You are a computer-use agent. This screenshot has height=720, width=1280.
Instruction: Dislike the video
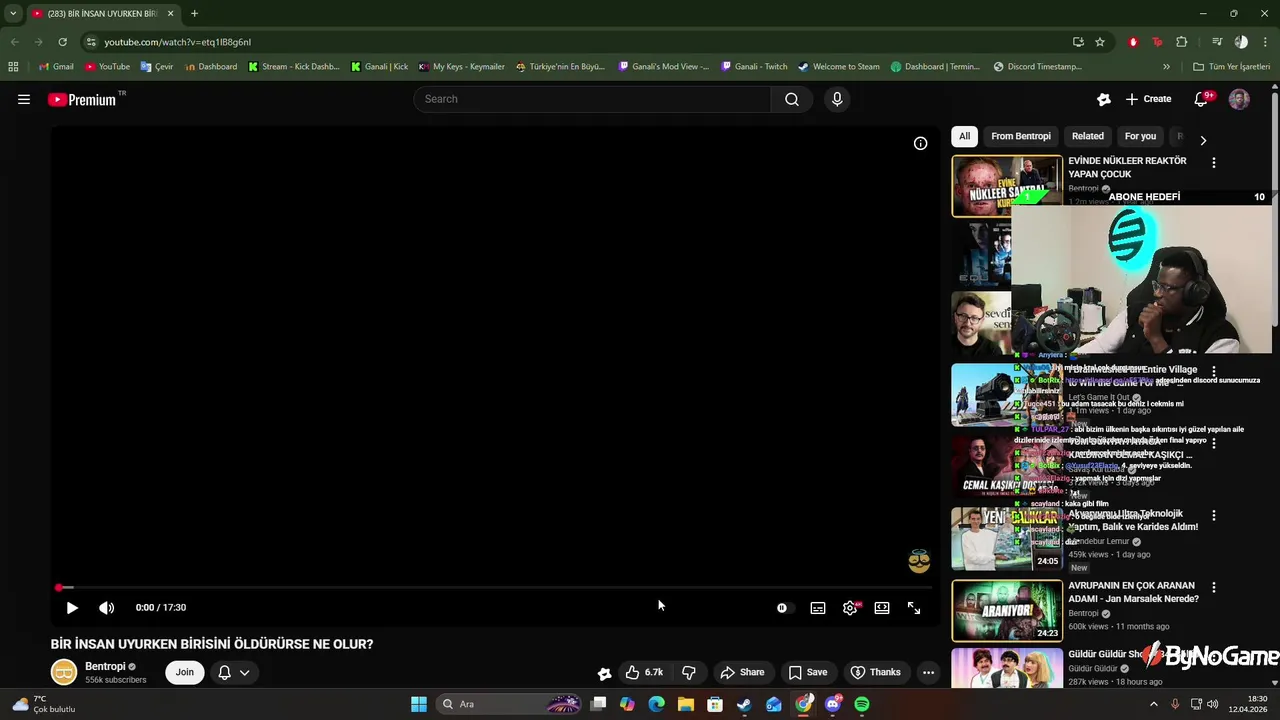tap(689, 672)
